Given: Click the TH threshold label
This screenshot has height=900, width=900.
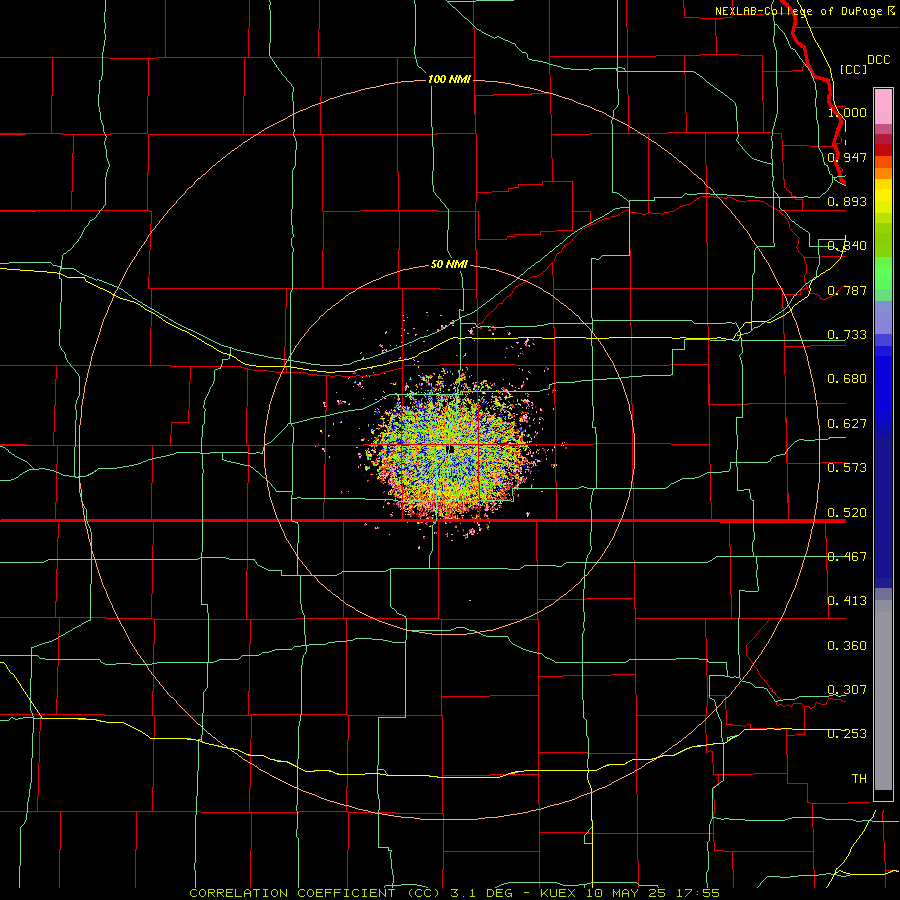Looking at the screenshot, I should 859,779.
